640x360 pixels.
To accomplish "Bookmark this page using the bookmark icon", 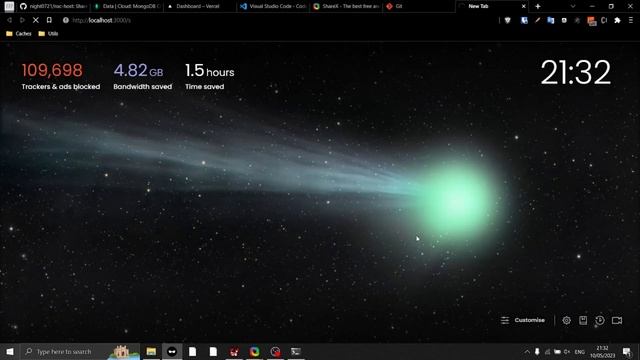I will point(49,20).
